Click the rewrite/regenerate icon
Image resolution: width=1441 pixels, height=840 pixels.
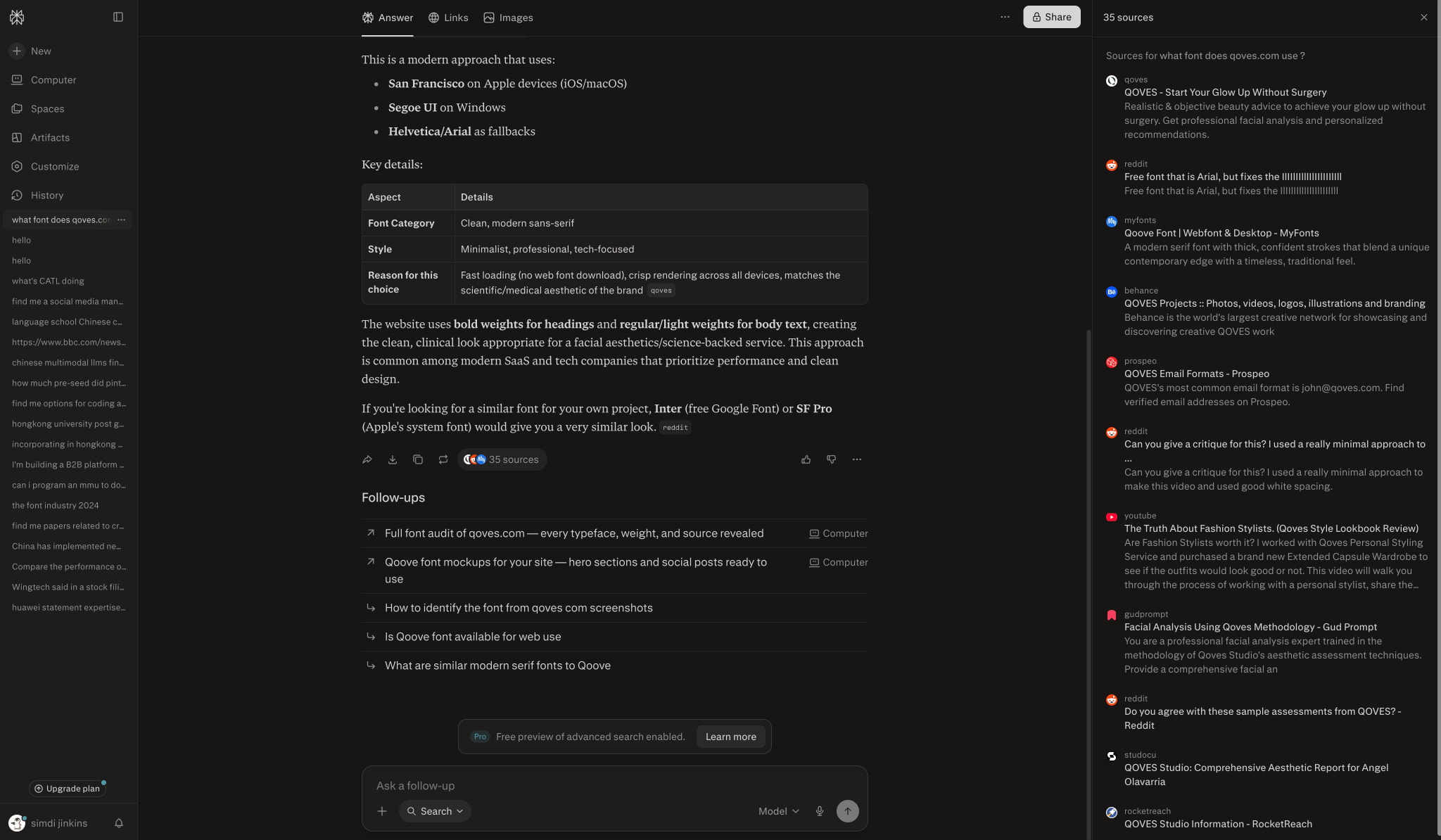point(443,460)
